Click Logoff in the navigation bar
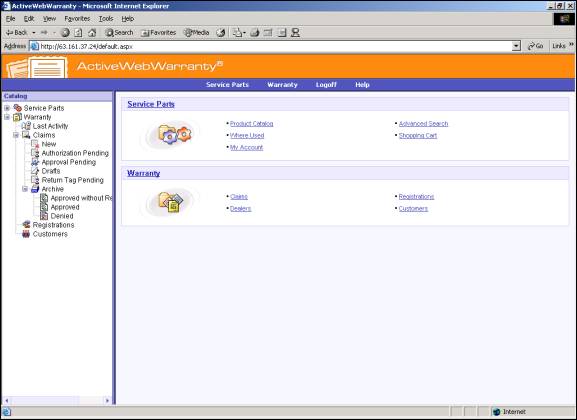 [x=326, y=85]
